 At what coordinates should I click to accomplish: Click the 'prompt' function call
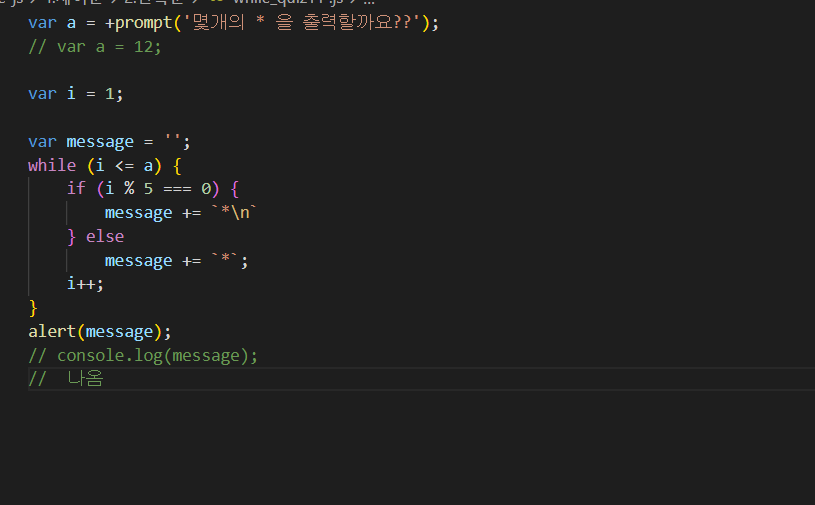143,23
